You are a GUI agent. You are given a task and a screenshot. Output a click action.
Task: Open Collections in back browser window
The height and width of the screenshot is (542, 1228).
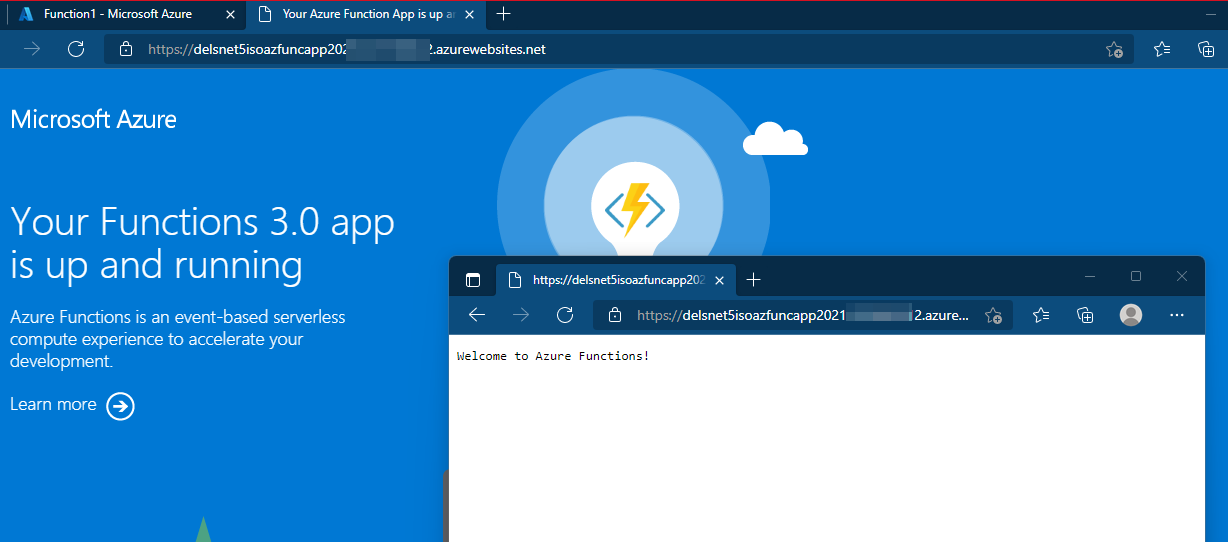pyautogui.click(x=1206, y=49)
